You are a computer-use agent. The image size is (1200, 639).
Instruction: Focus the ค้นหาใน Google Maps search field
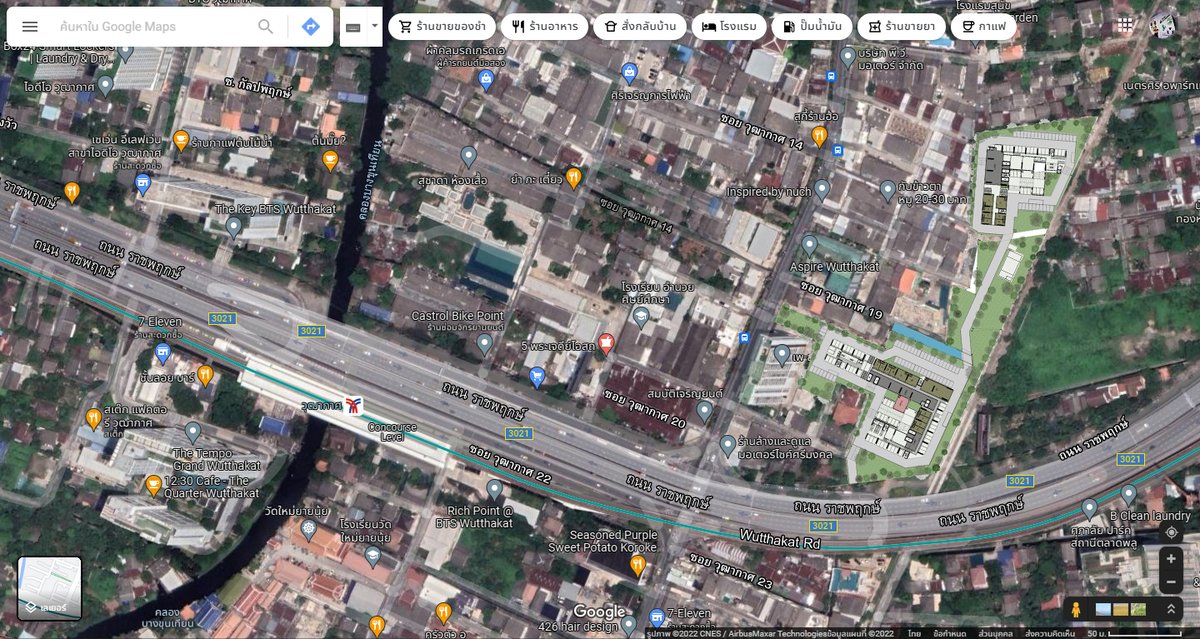tap(150, 27)
